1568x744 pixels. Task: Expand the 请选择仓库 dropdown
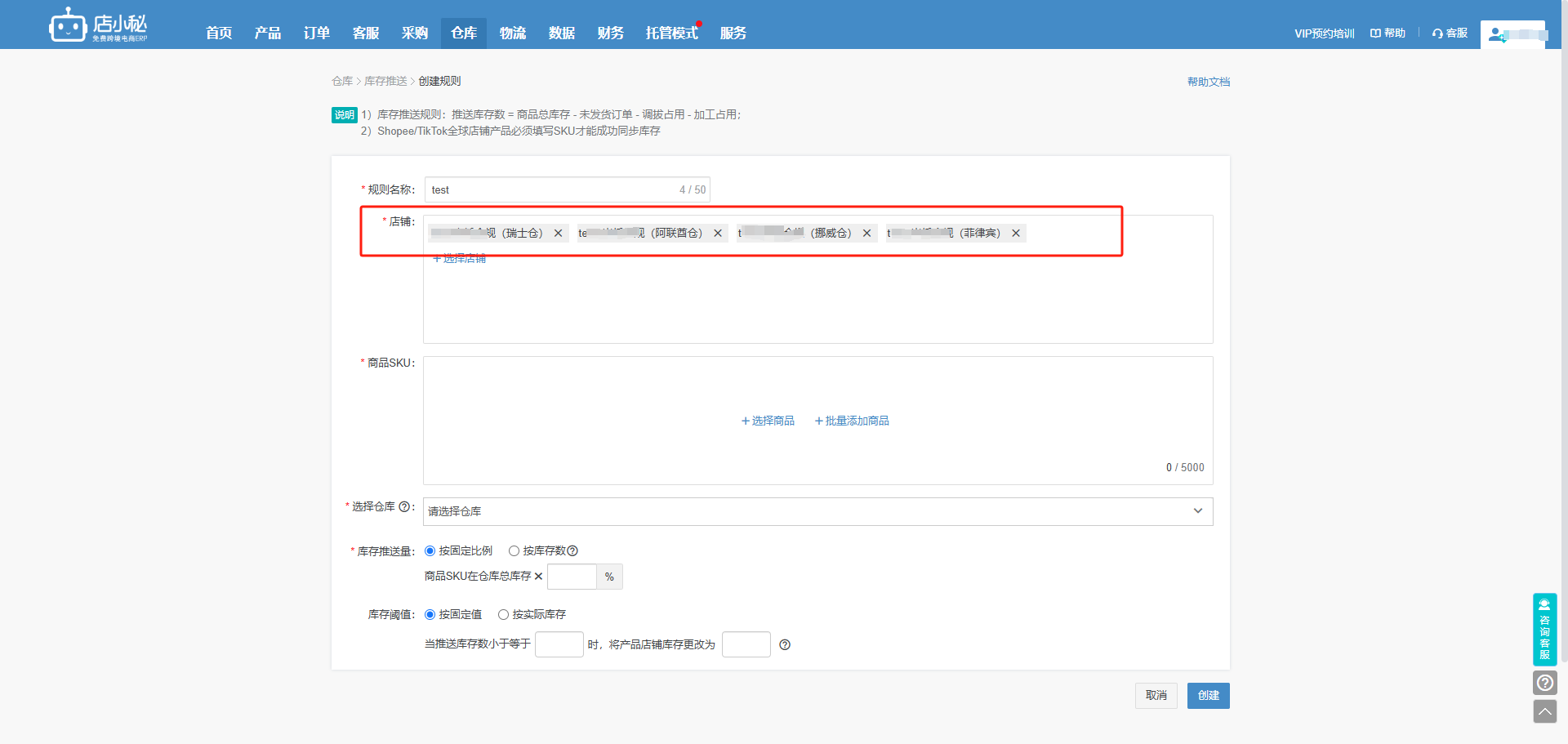pyautogui.click(x=817, y=512)
